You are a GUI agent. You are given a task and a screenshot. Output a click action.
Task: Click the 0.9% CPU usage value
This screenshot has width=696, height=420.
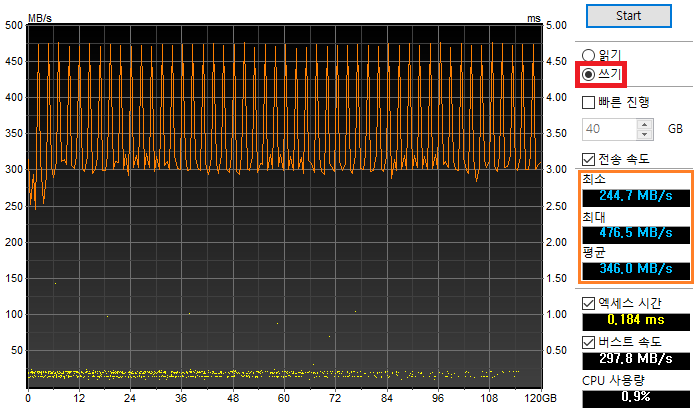636,397
